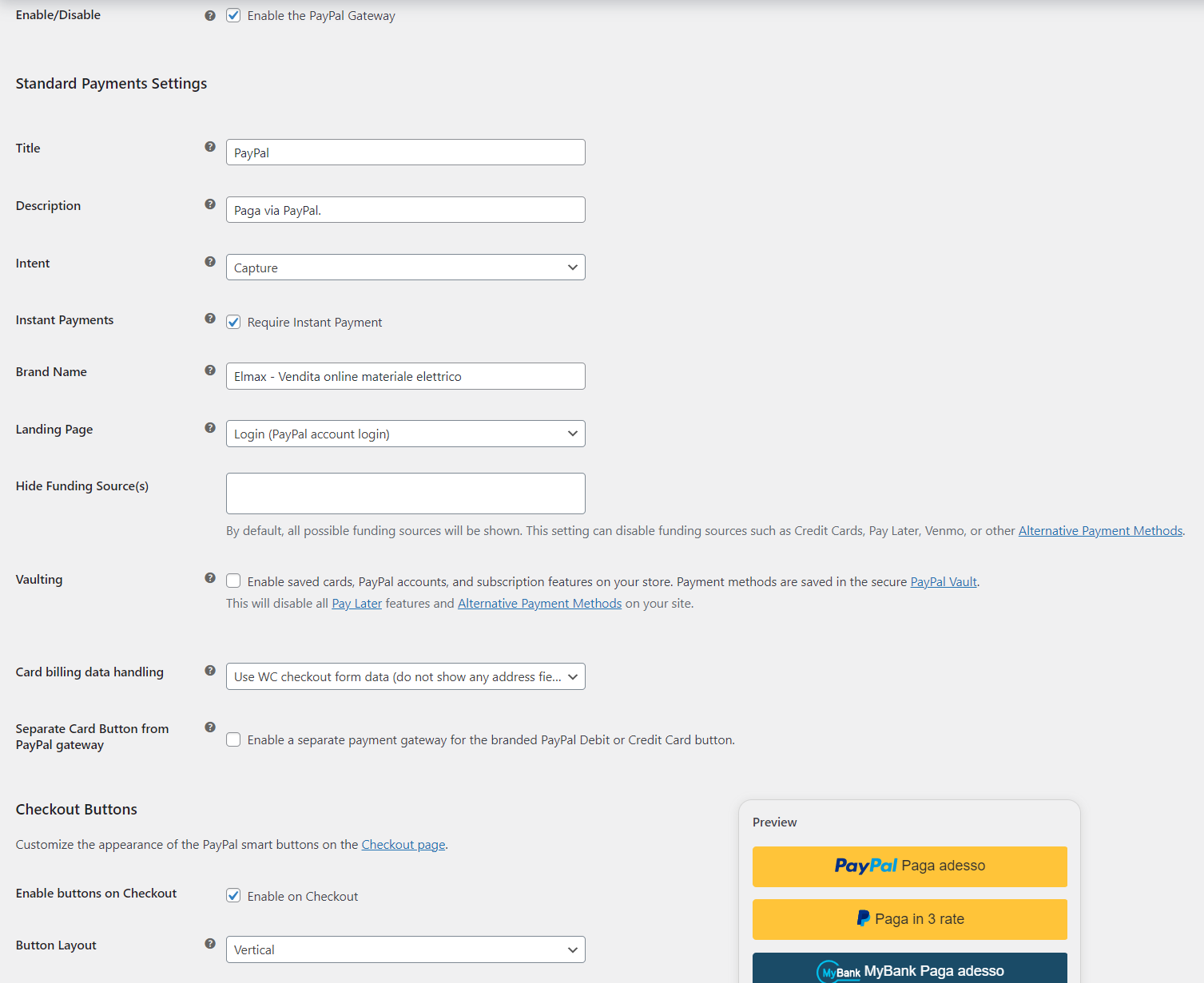Screen dimensions: 1204x983
Task: Click the Hide Funding Source(s) input field
Action: [x=405, y=493]
